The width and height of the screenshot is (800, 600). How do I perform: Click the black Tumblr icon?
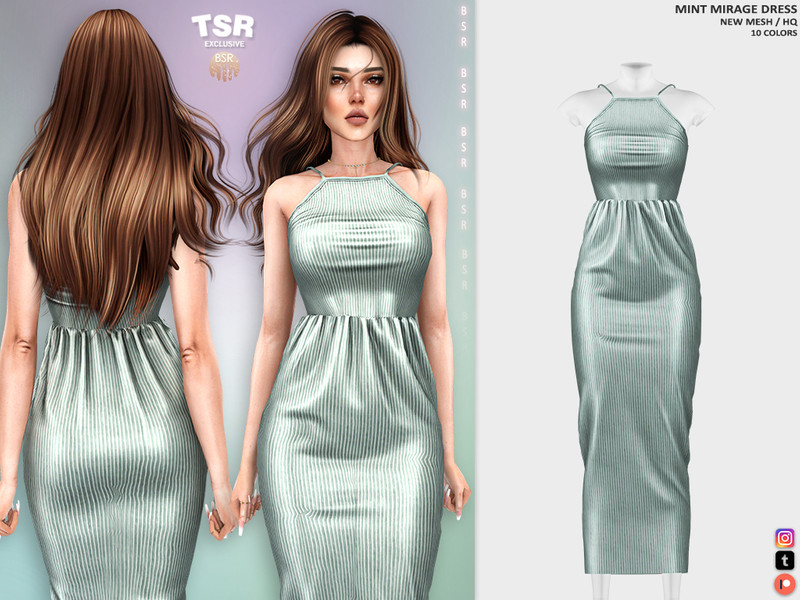[784, 561]
